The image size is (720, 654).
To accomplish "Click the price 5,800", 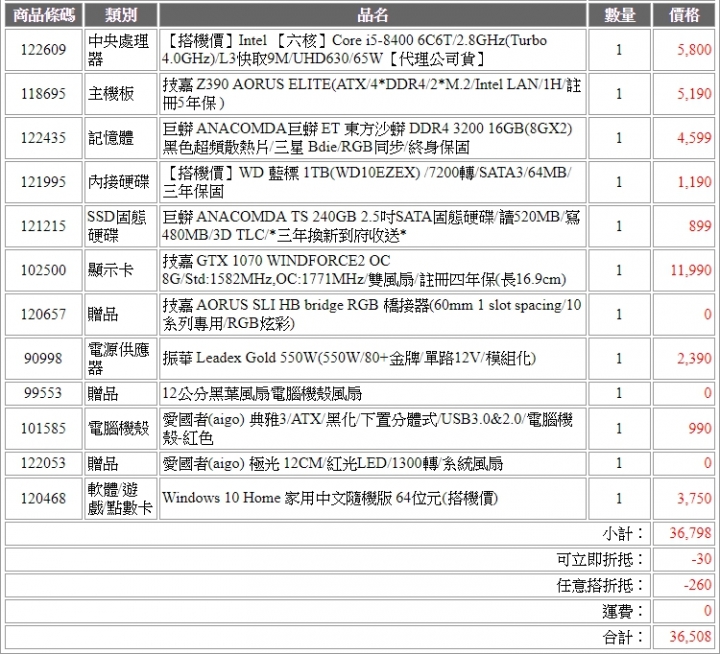I will (694, 50).
